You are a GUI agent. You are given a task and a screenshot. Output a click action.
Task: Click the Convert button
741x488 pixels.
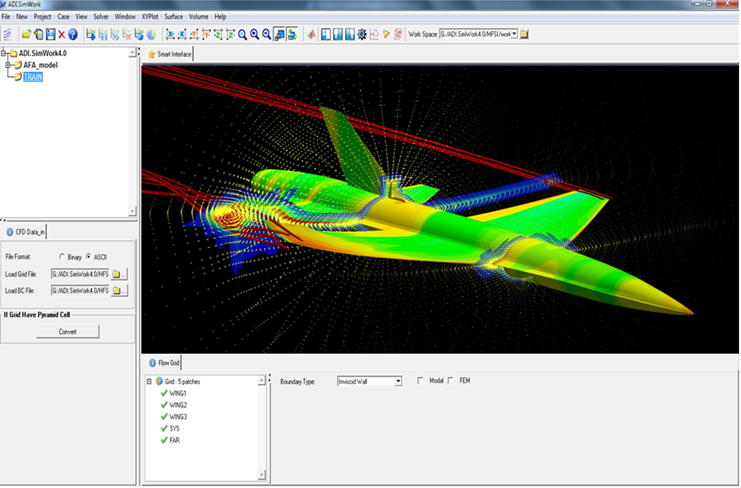[68, 331]
